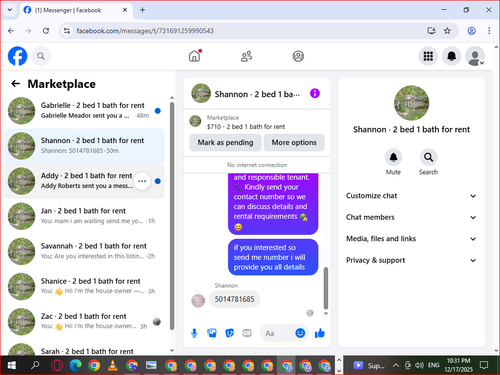Click the Mute bell icon
The width and height of the screenshot is (500, 375).
click(x=393, y=157)
